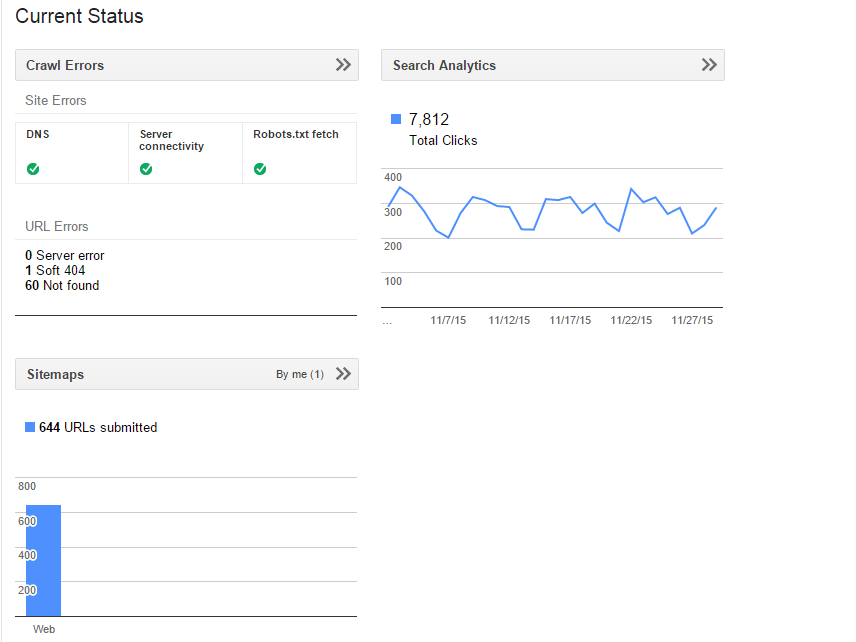Image resolution: width=856 pixels, height=642 pixels.
Task: Open the Sitemaps panel header
Action: [56, 374]
